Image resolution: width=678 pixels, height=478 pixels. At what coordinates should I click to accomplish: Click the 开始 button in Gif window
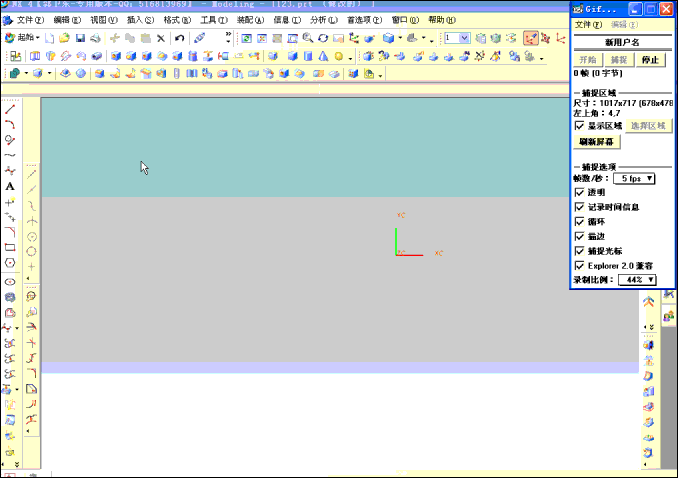tap(588, 60)
